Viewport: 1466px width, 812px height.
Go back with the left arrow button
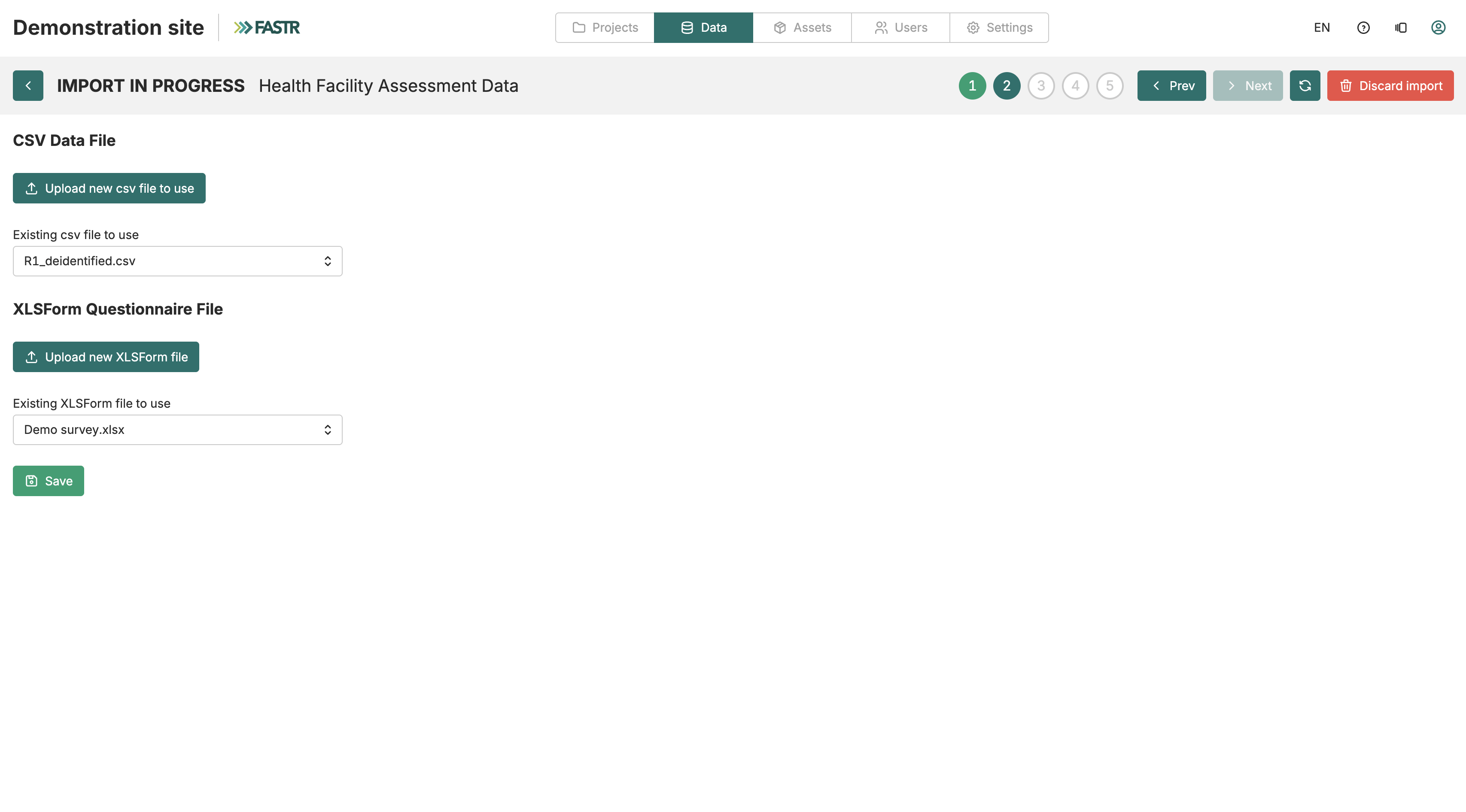[x=28, y=86]
